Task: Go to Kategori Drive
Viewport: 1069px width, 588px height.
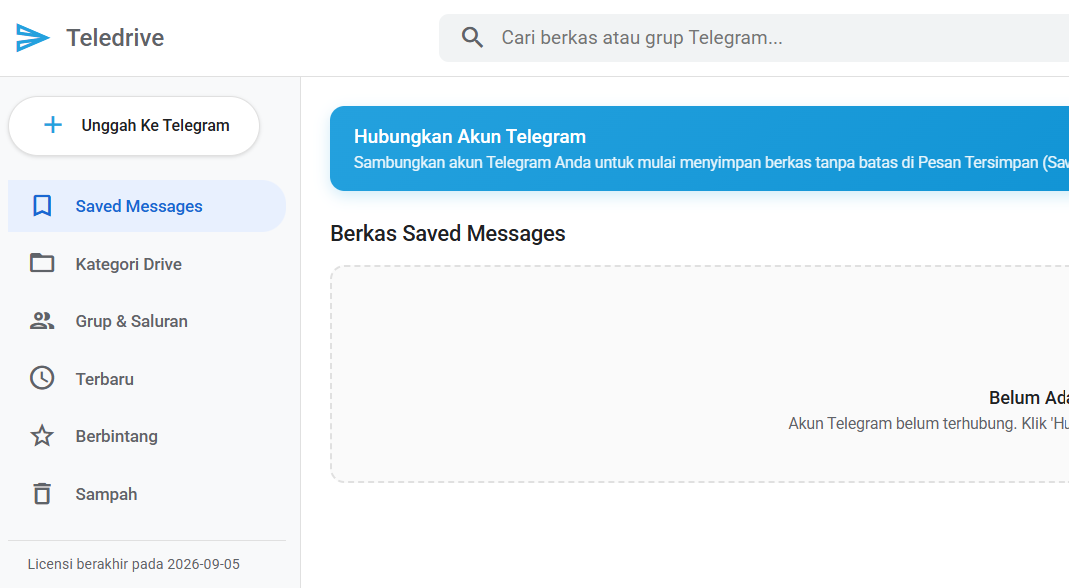Action: [147, 263]
